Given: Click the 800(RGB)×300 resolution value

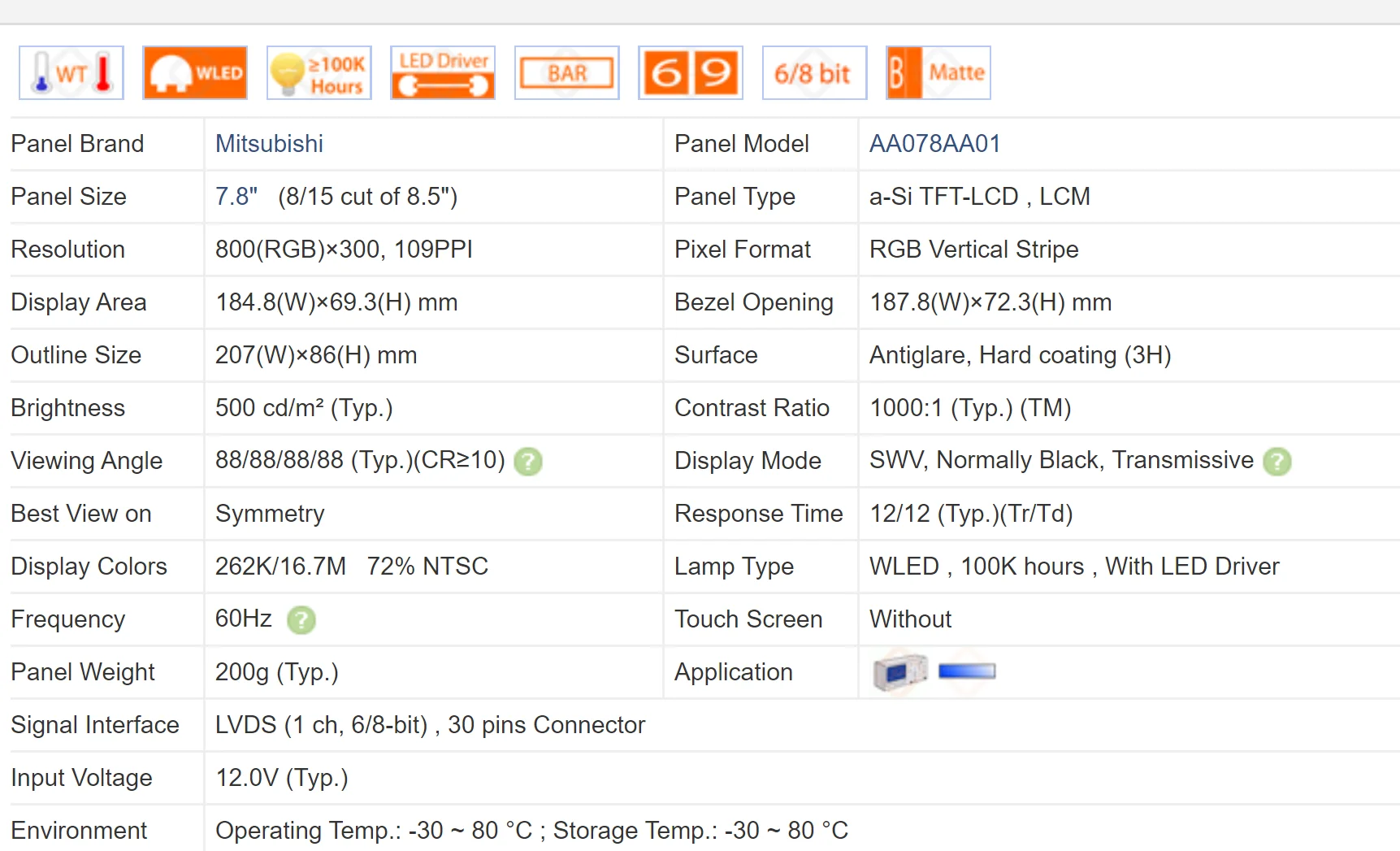Looking at the screenshot, I should tap(344, 250).
